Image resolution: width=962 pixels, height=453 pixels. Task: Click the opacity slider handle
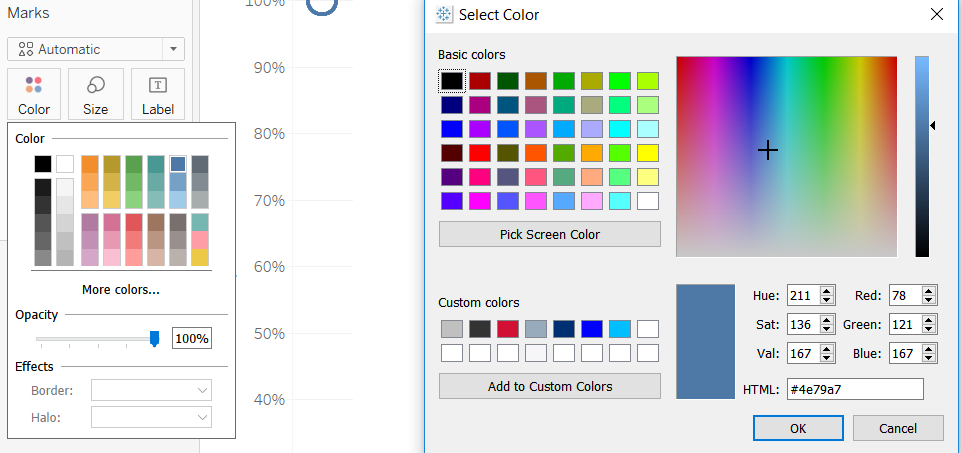click(x=155, y=338)
